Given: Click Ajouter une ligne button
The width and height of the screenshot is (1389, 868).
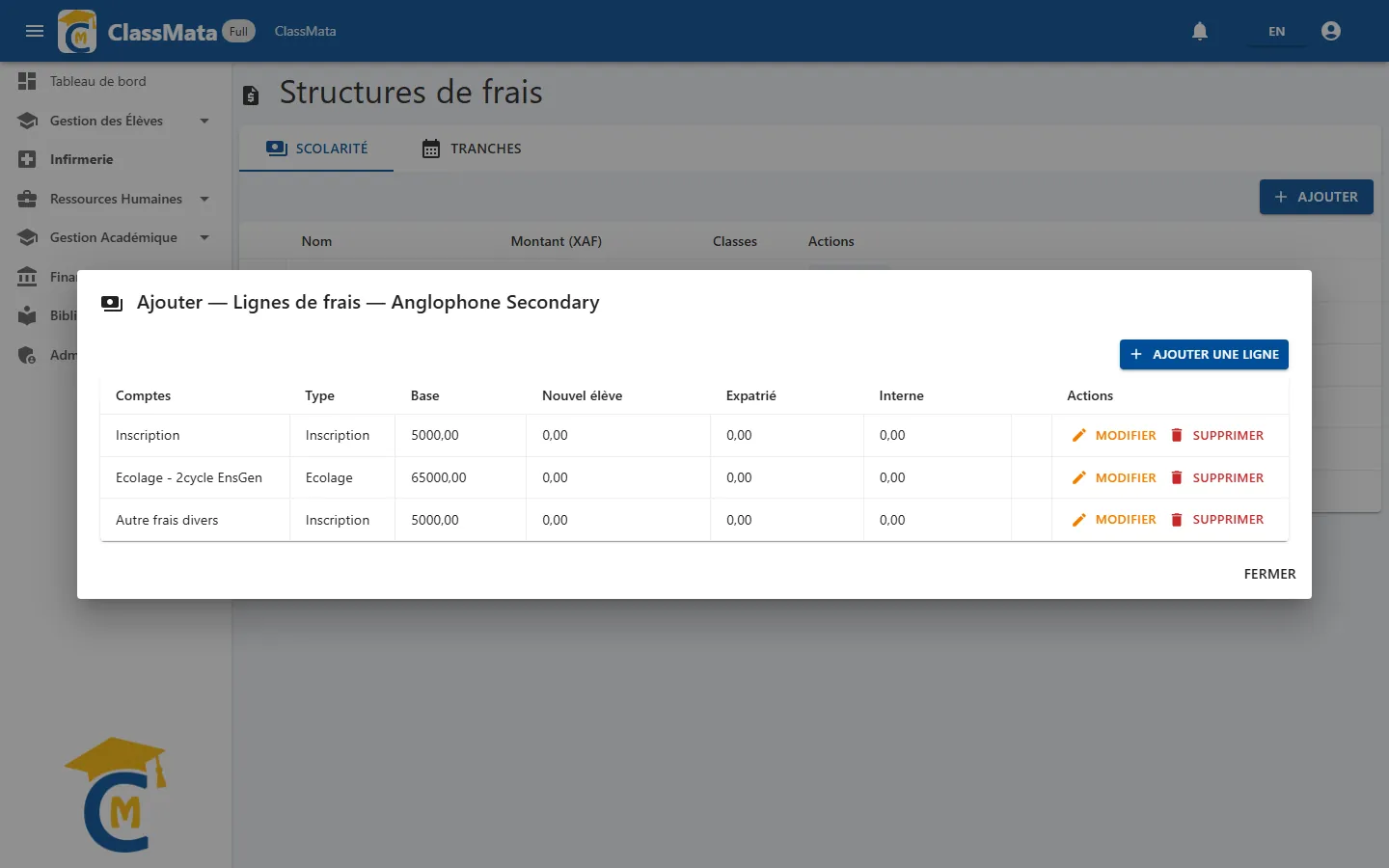Looking at the screenshot, I should tap(1204, 354).
